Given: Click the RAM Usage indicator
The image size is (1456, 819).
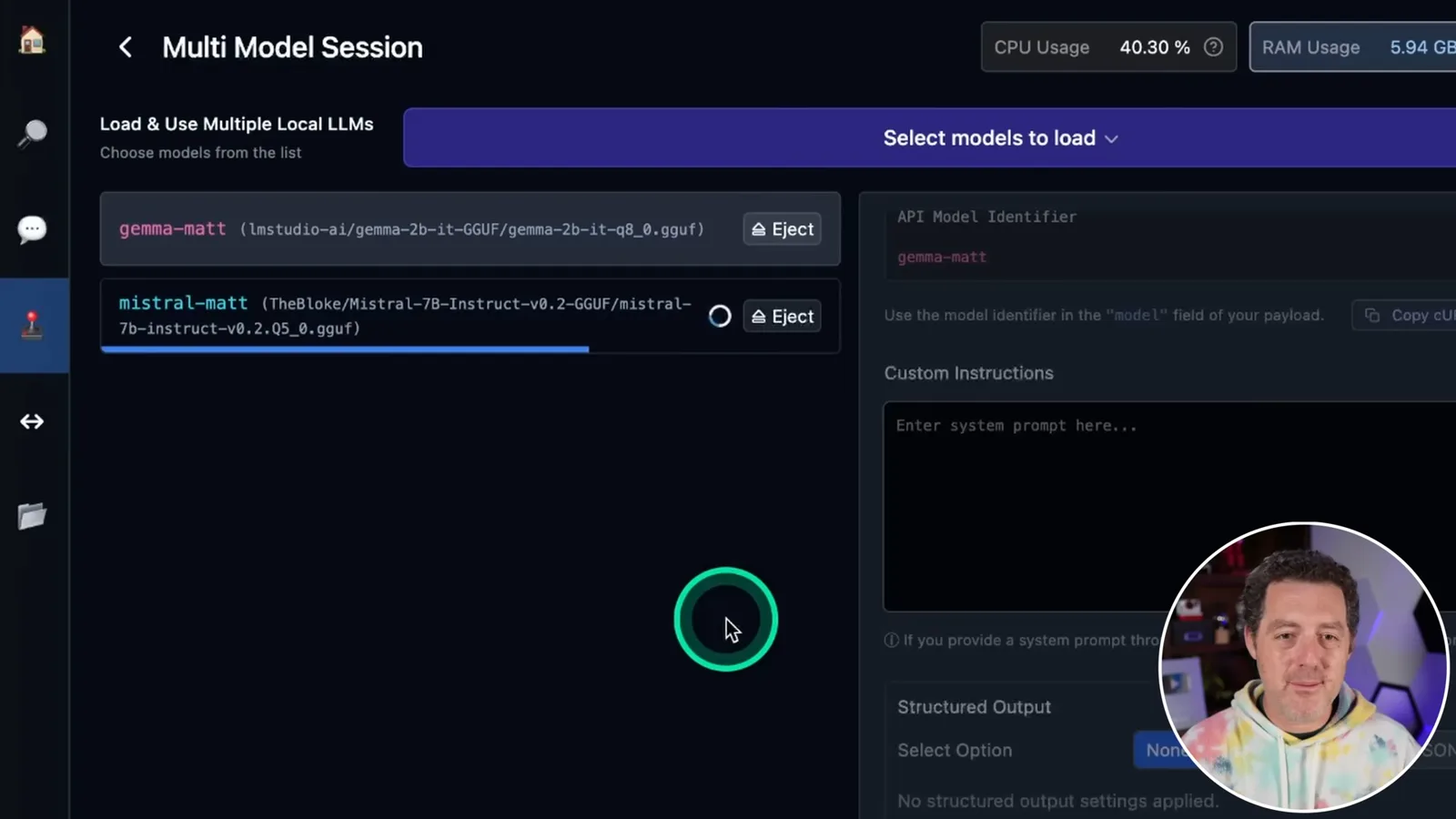Looking at the screenshot, I should [1352, 47].
